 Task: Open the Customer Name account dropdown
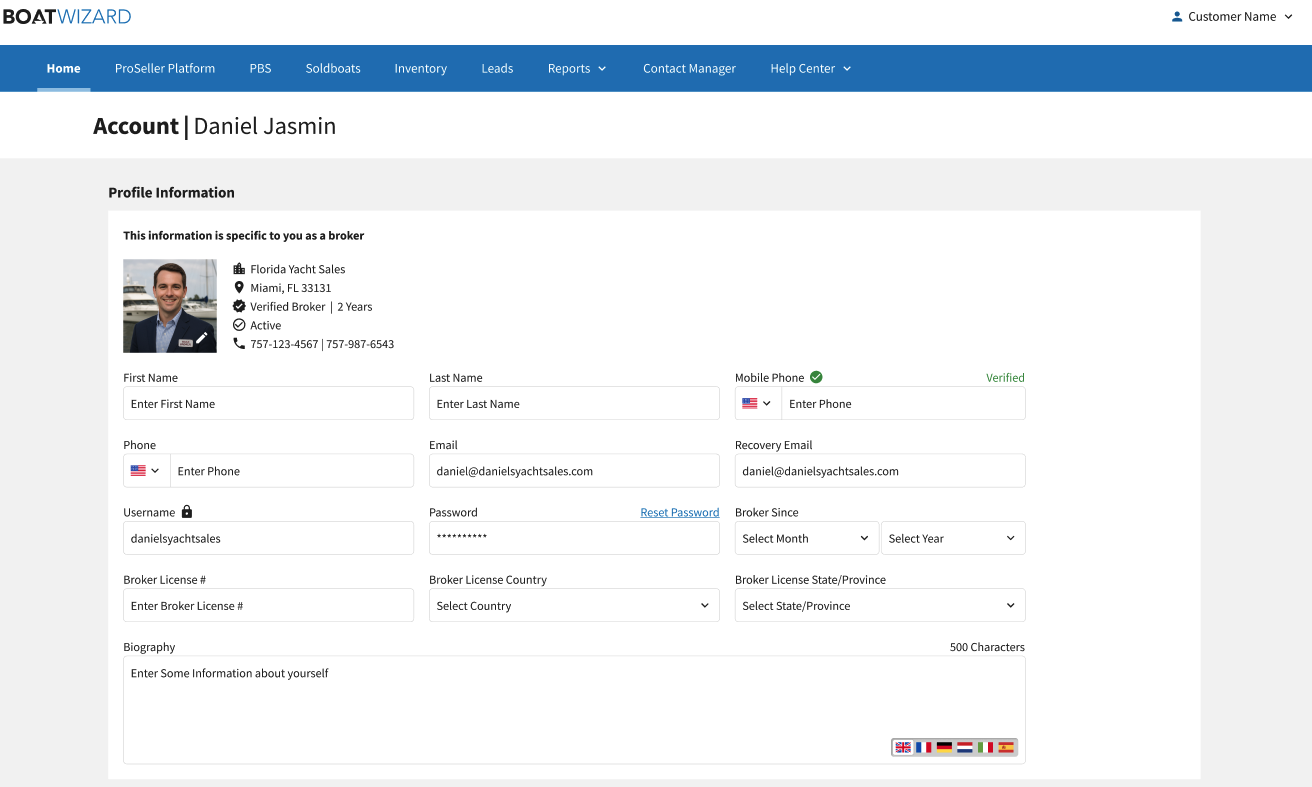(x=1232, y=16)
